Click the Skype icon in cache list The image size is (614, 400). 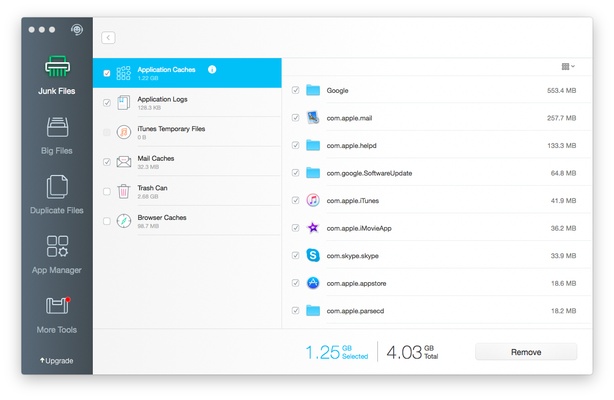click(313, 255)
